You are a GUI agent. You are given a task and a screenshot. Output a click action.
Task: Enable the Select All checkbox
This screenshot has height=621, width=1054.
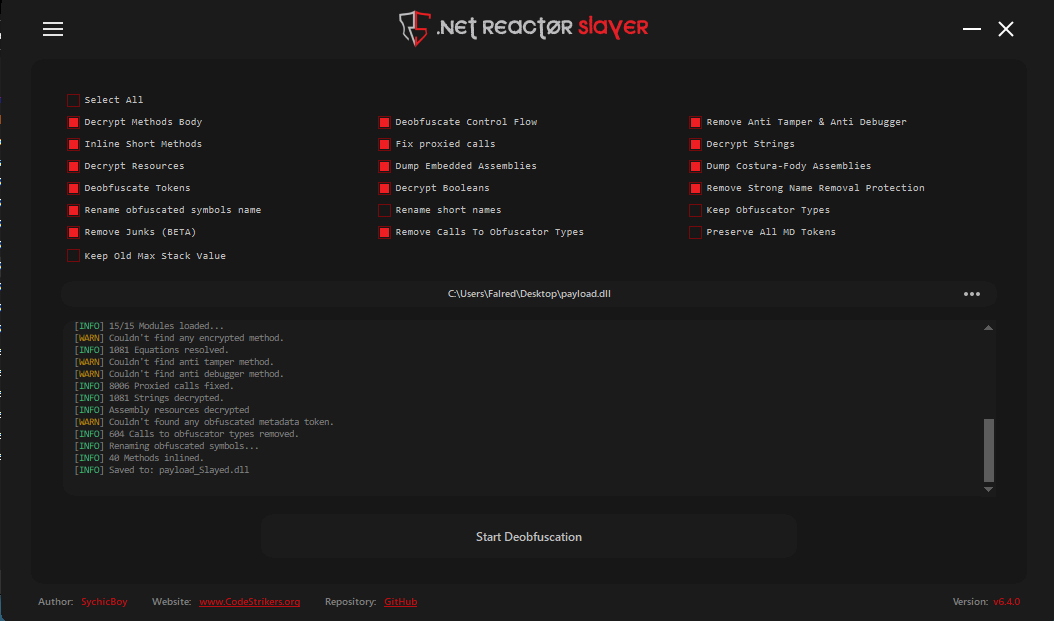[x=73, y=99]
